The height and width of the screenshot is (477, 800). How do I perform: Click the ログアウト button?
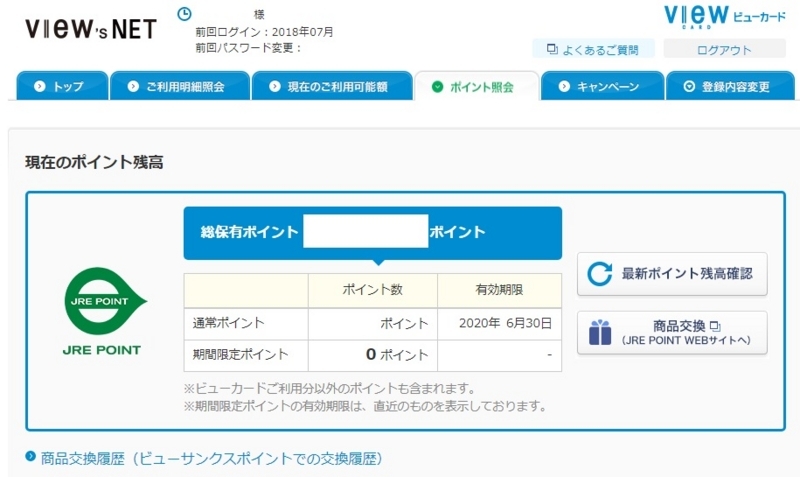tap(724, 49)
